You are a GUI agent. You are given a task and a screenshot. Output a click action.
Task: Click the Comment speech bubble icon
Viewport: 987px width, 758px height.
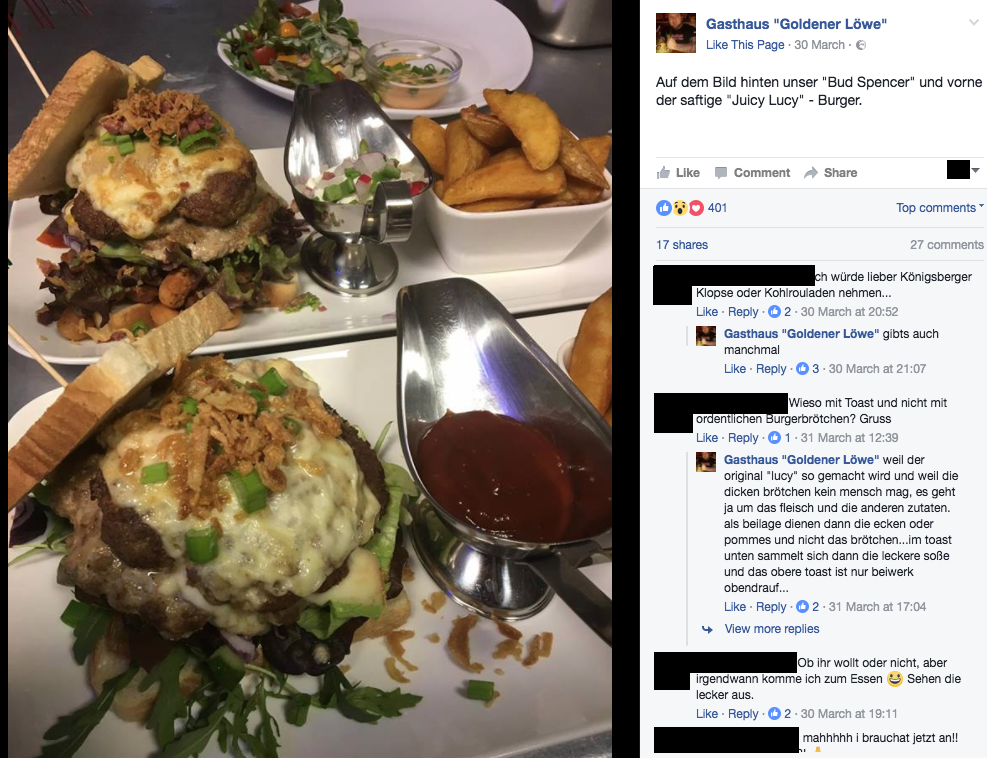(x=721, y=173)
